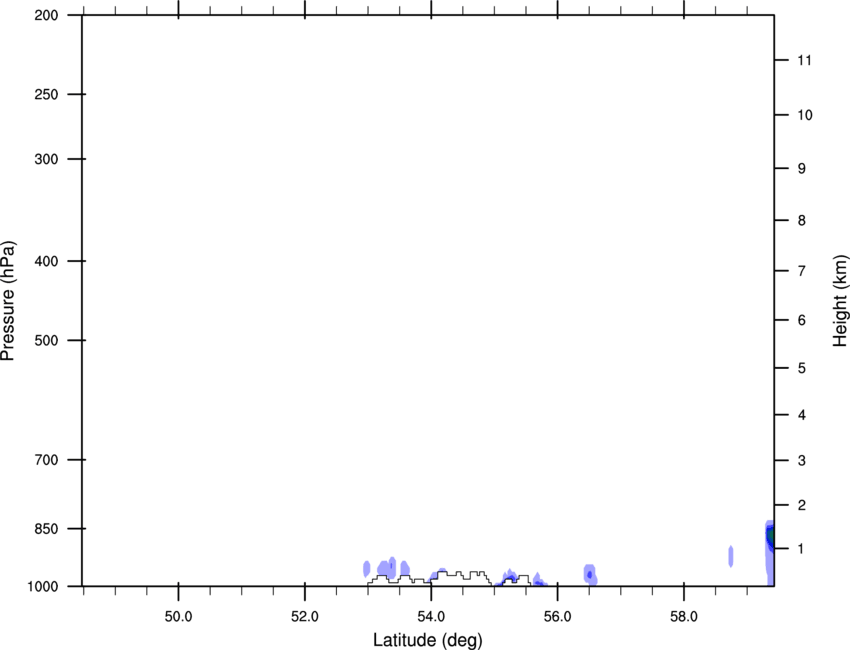850x650 pixels.
Task: Click the 8 km height label
Action: click(x=802, y=221)
